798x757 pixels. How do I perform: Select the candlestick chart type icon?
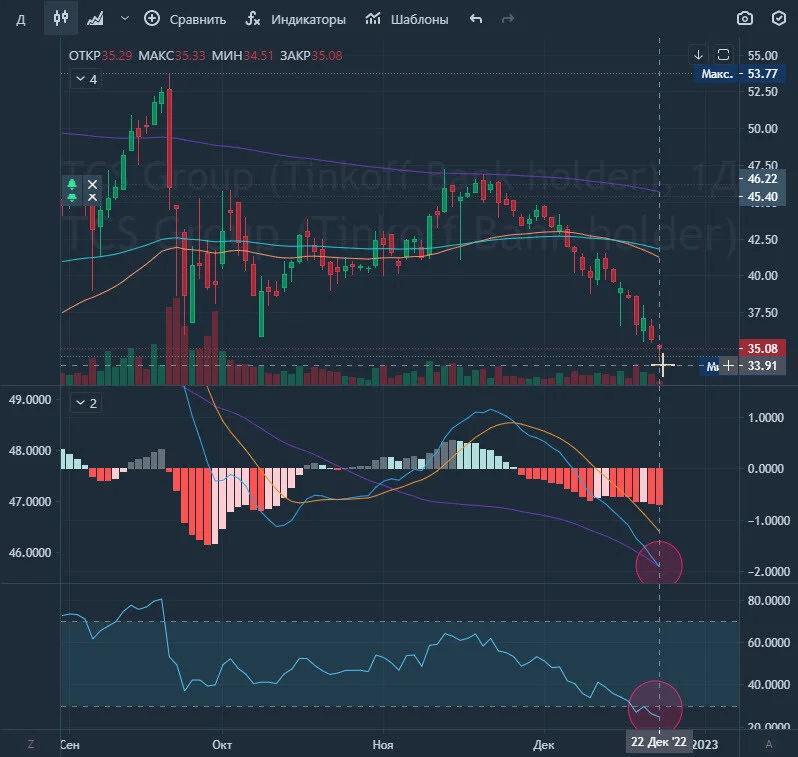pyautogui.click(x=61, y=19)
